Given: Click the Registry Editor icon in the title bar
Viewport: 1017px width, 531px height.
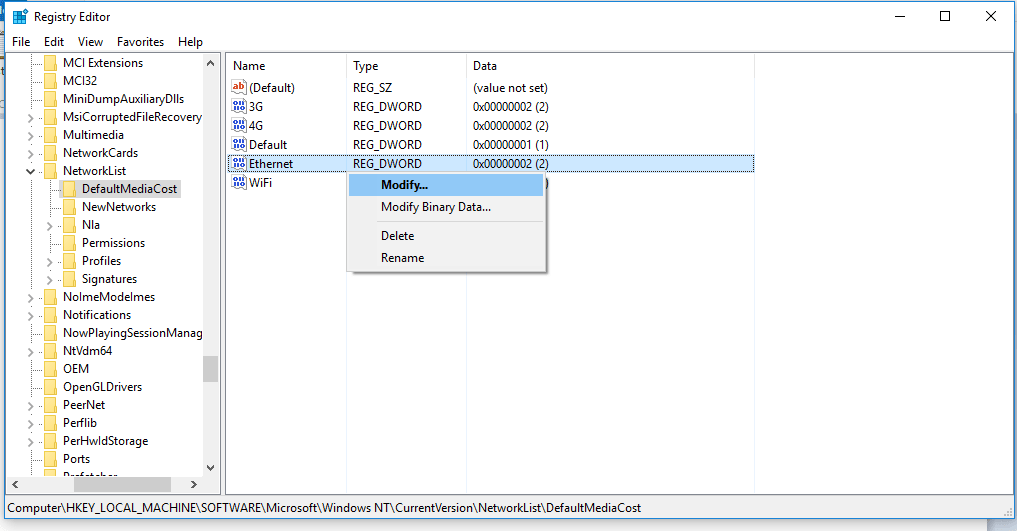Looking at the screenshot, I should click(x=19, y=17).
